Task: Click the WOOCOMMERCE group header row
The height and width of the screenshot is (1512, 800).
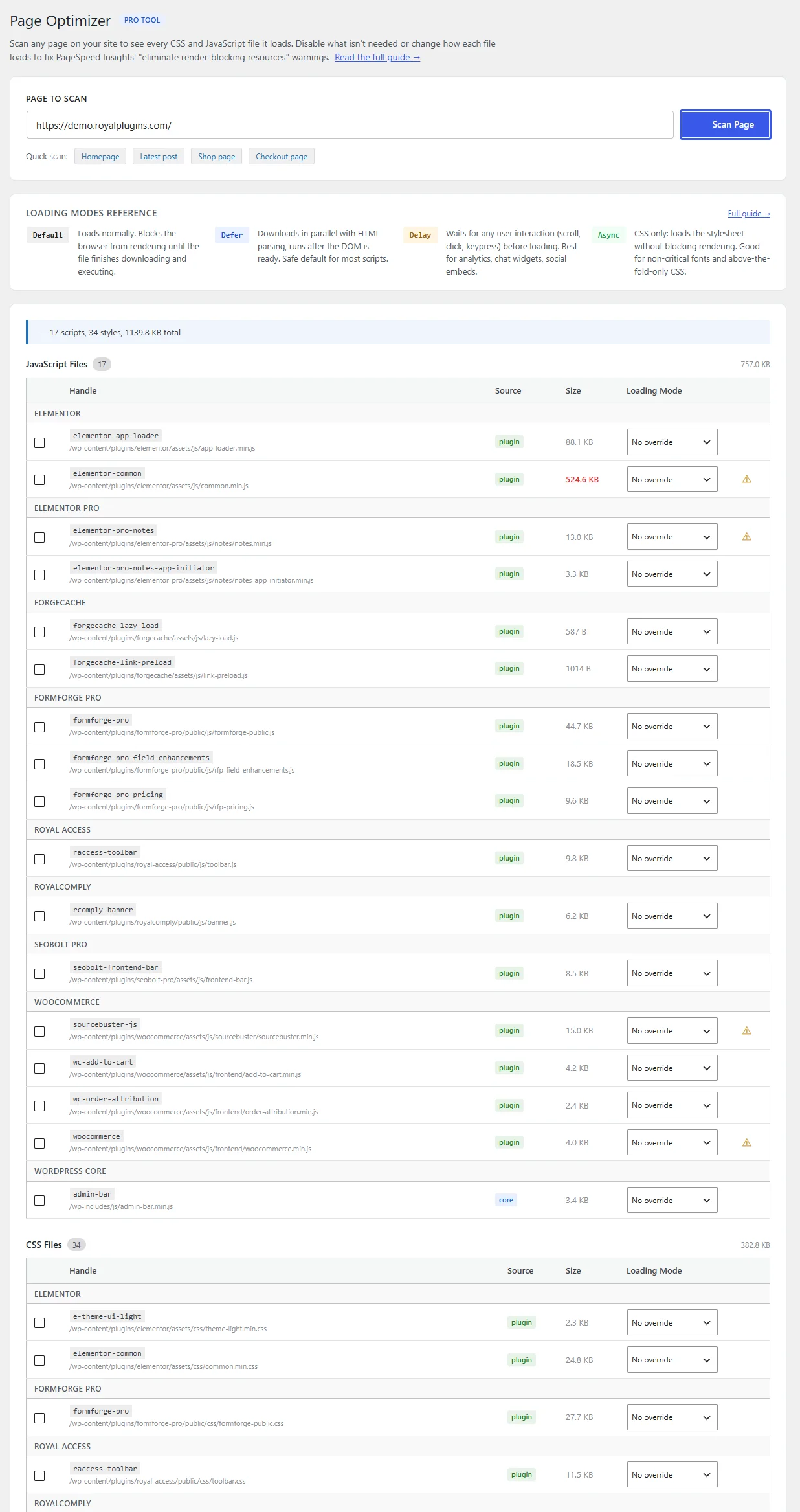Action: [x=397, y=1002]
